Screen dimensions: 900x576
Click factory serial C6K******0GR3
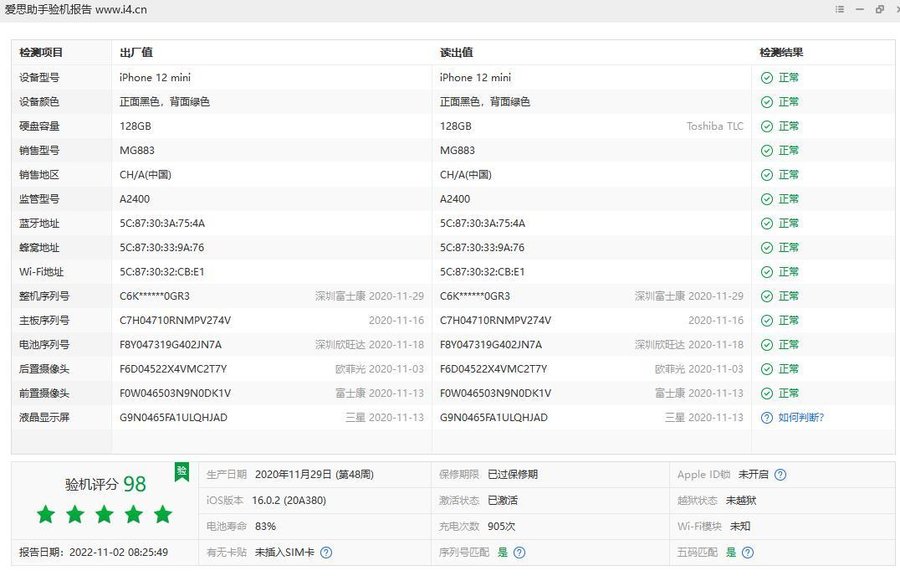pyautogui.click(x=154, y=296)
